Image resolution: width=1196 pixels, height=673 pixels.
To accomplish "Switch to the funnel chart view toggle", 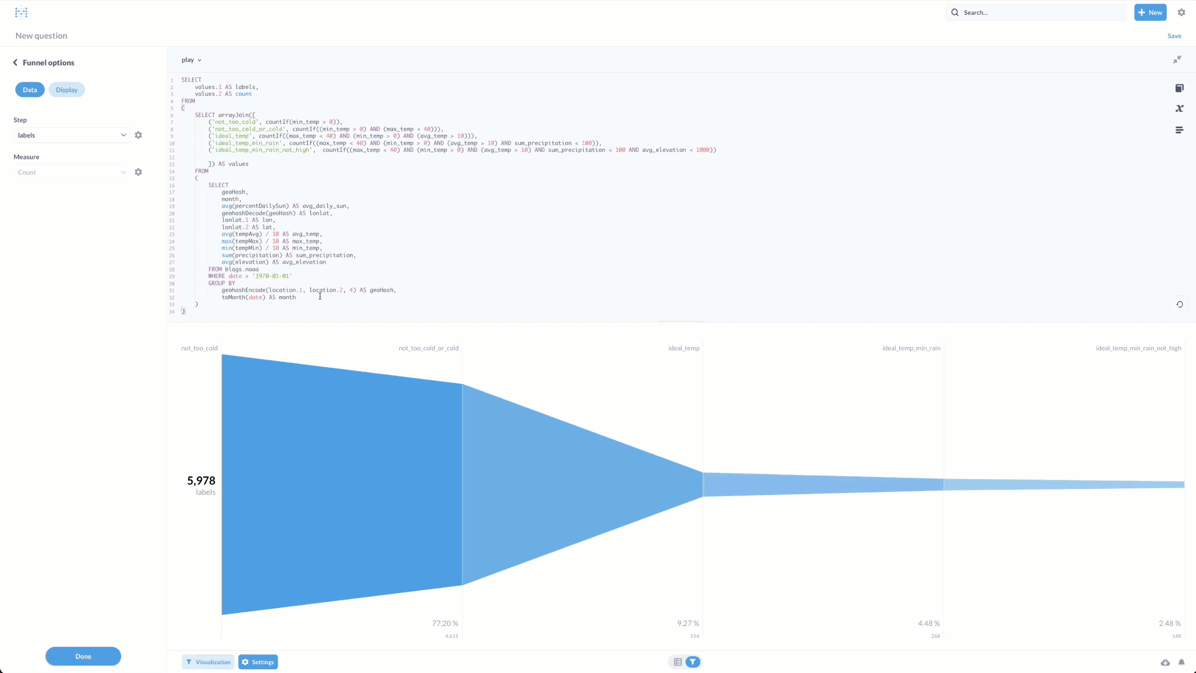I will (x=692, y=662).
